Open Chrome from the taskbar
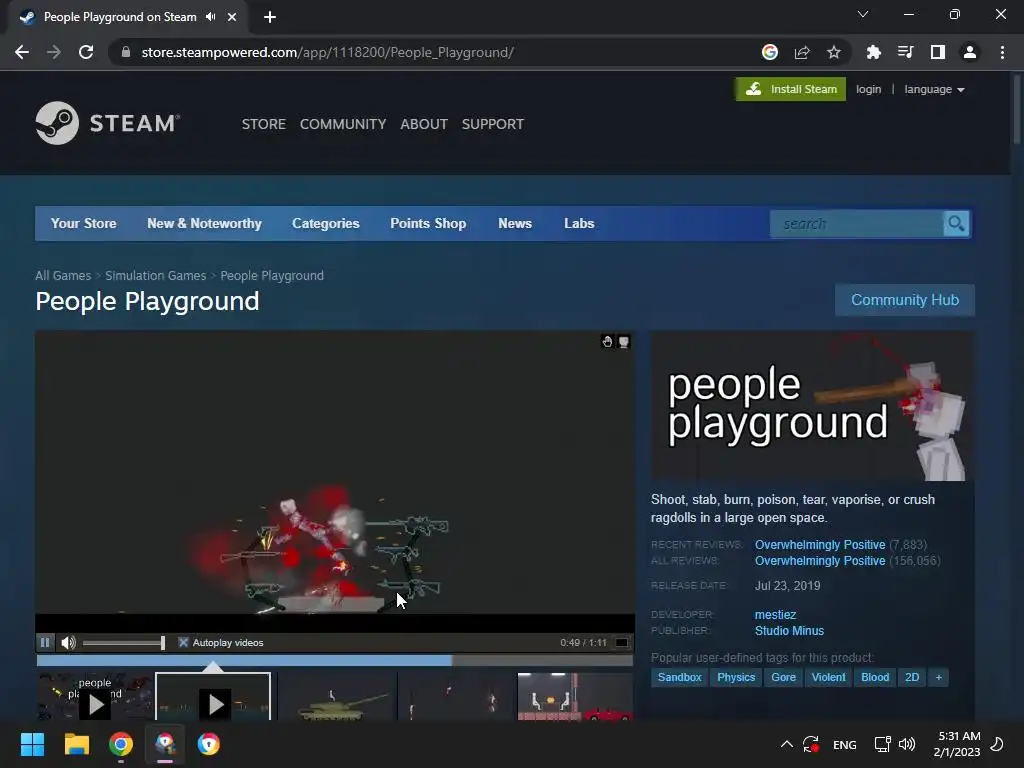 [x=121, y=744]
